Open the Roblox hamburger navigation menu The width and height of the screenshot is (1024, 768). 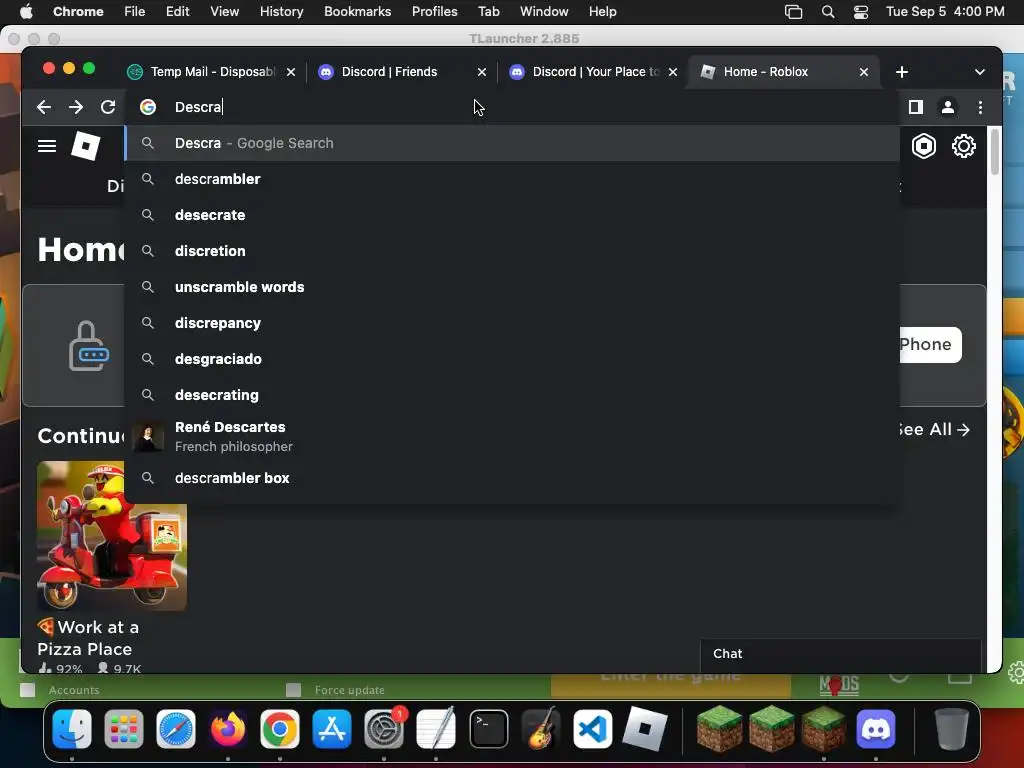47,146
